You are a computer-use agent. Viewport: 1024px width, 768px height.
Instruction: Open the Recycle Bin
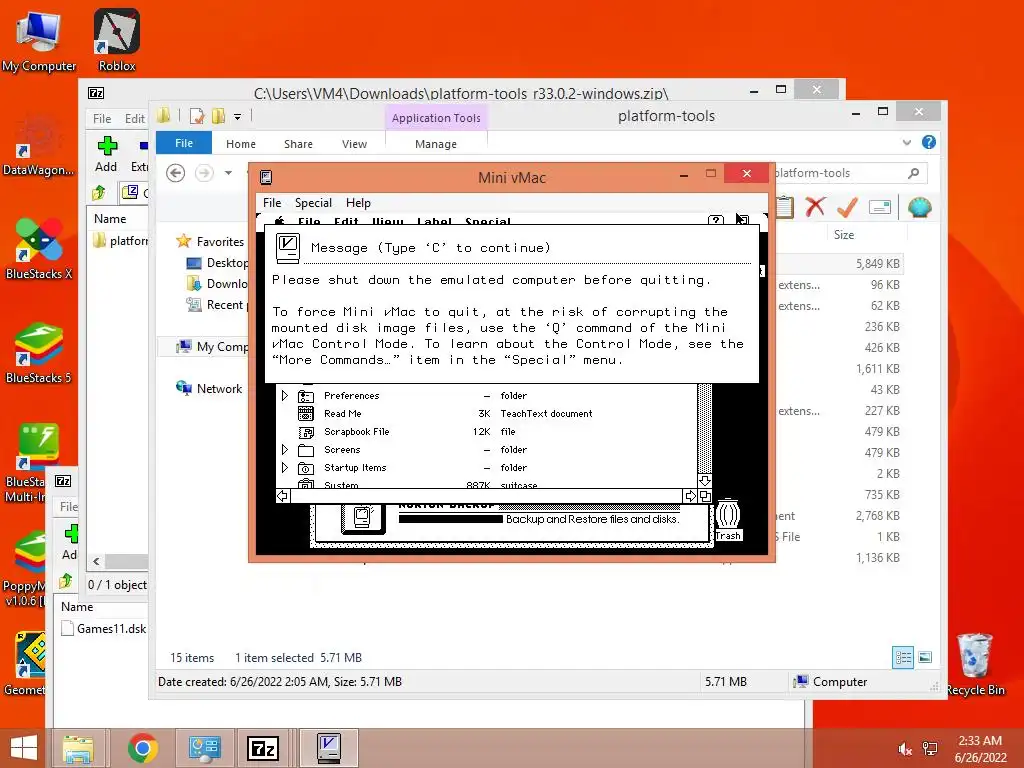(975, 665)
